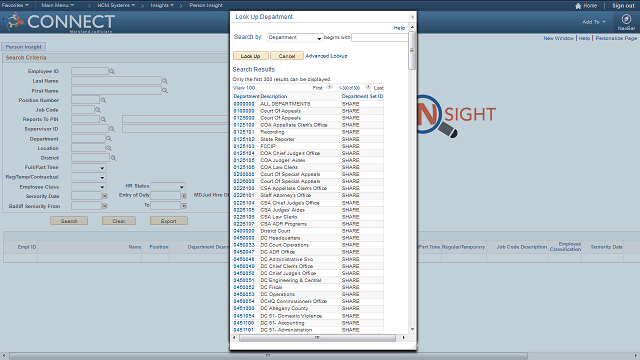Click the Look Up button
Image resolution: width=640 pixels, height=360 pixels.
click(x=251, y=56)
